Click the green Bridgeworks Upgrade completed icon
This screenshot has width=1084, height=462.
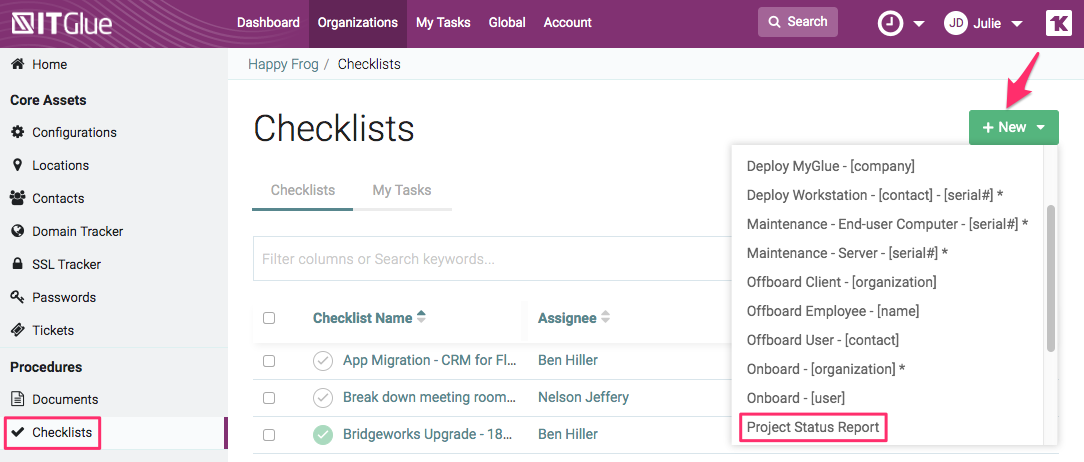323,434
